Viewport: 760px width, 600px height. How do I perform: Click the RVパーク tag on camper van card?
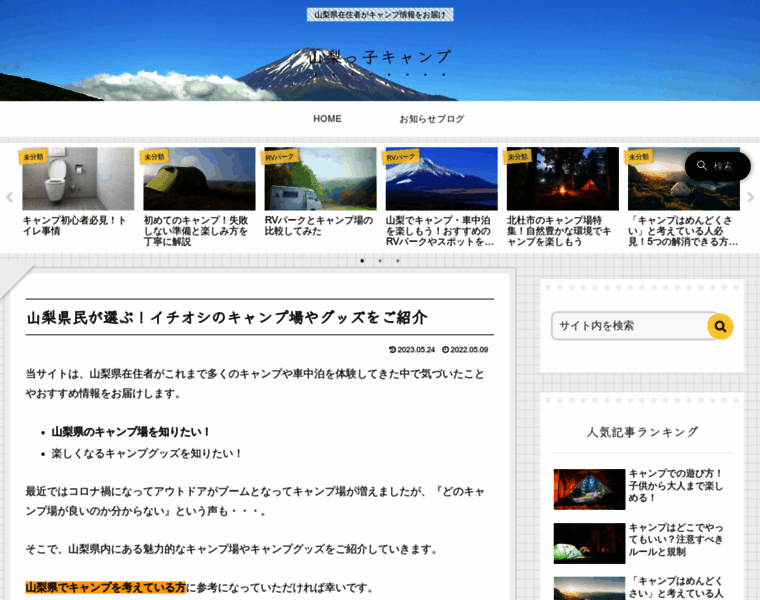(280, 157)
